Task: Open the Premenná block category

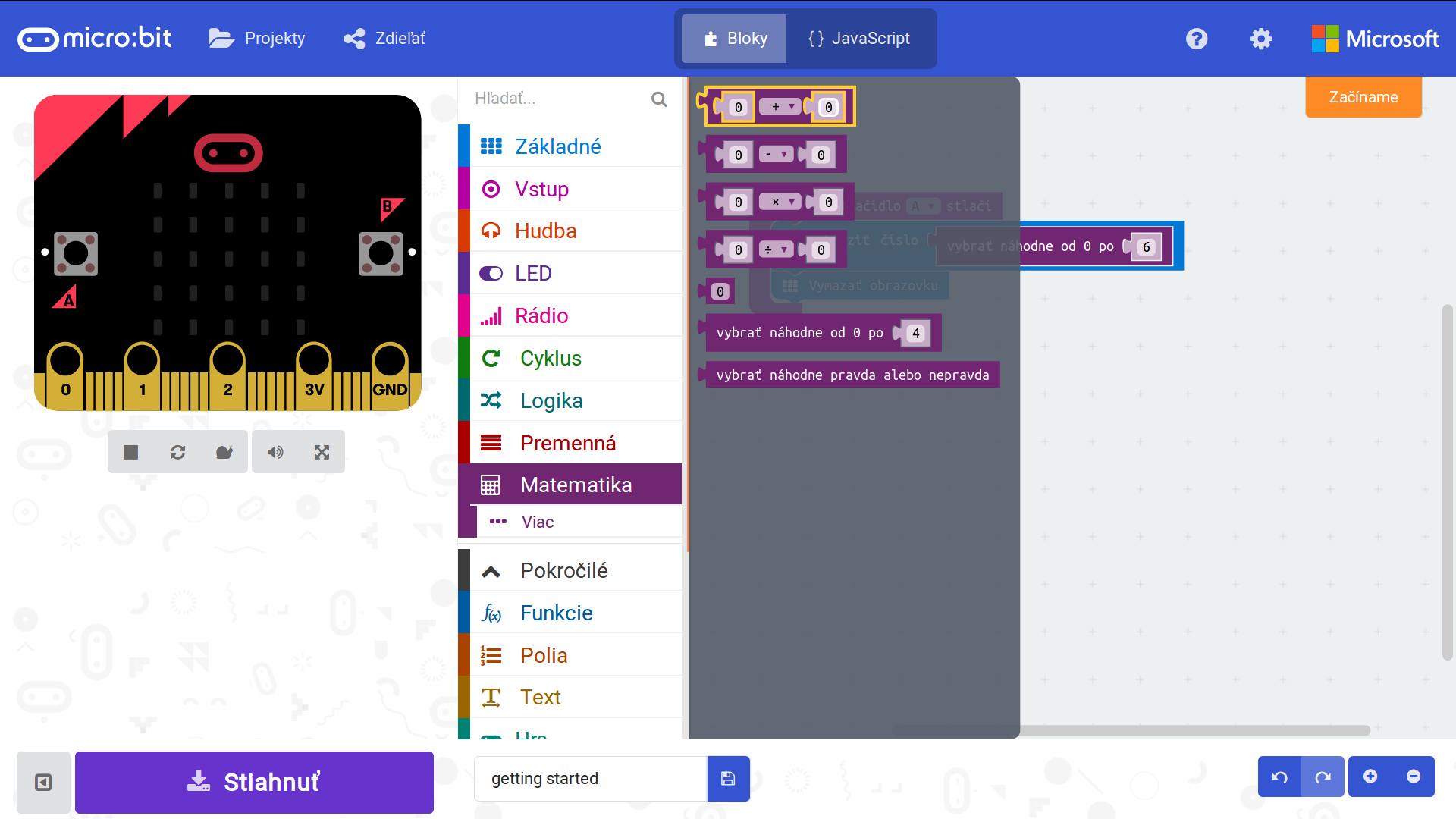Action: (x=567, y=443)
